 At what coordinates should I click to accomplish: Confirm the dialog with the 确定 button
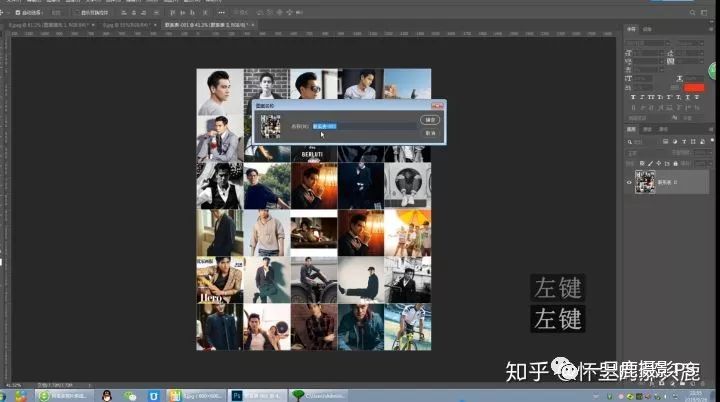[430, 119]
